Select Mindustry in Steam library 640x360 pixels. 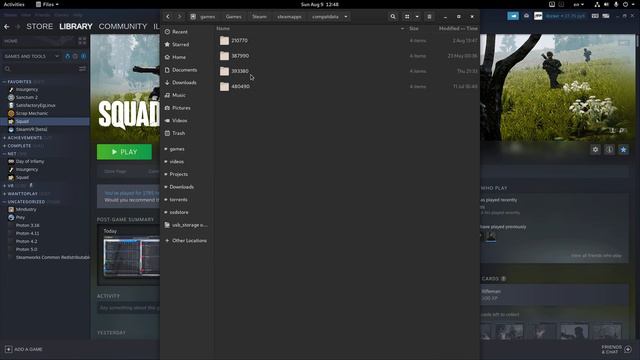click(x=26, y=209)
